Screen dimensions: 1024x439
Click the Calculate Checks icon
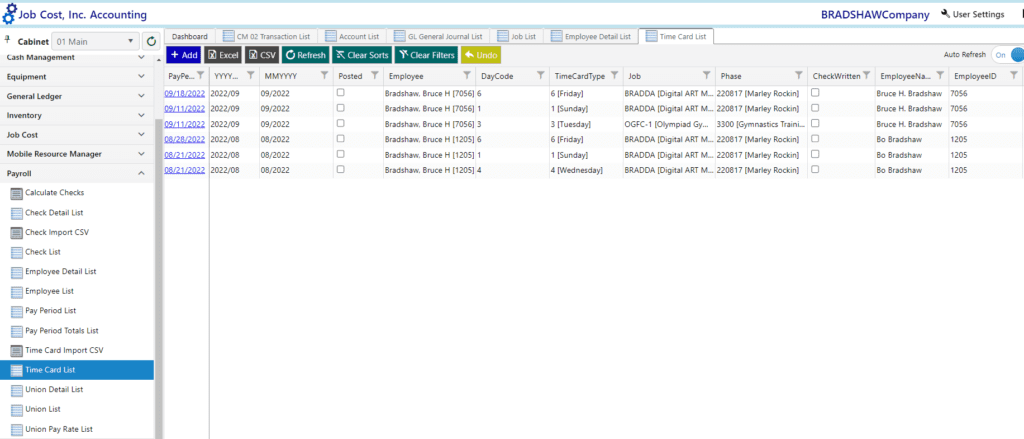click(x=17, y=193)
